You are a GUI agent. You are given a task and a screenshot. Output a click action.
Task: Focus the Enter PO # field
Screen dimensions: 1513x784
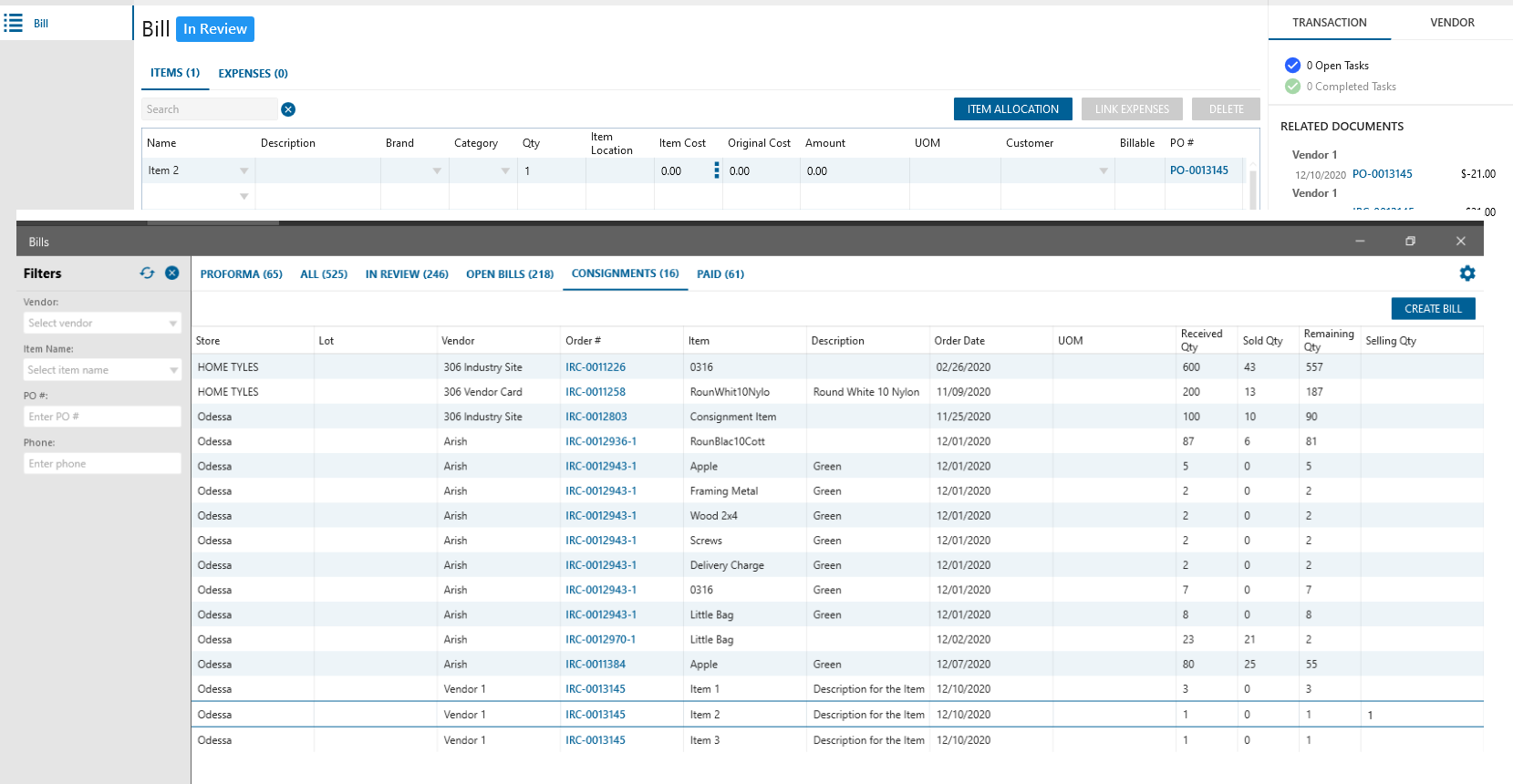coord(102,417)
